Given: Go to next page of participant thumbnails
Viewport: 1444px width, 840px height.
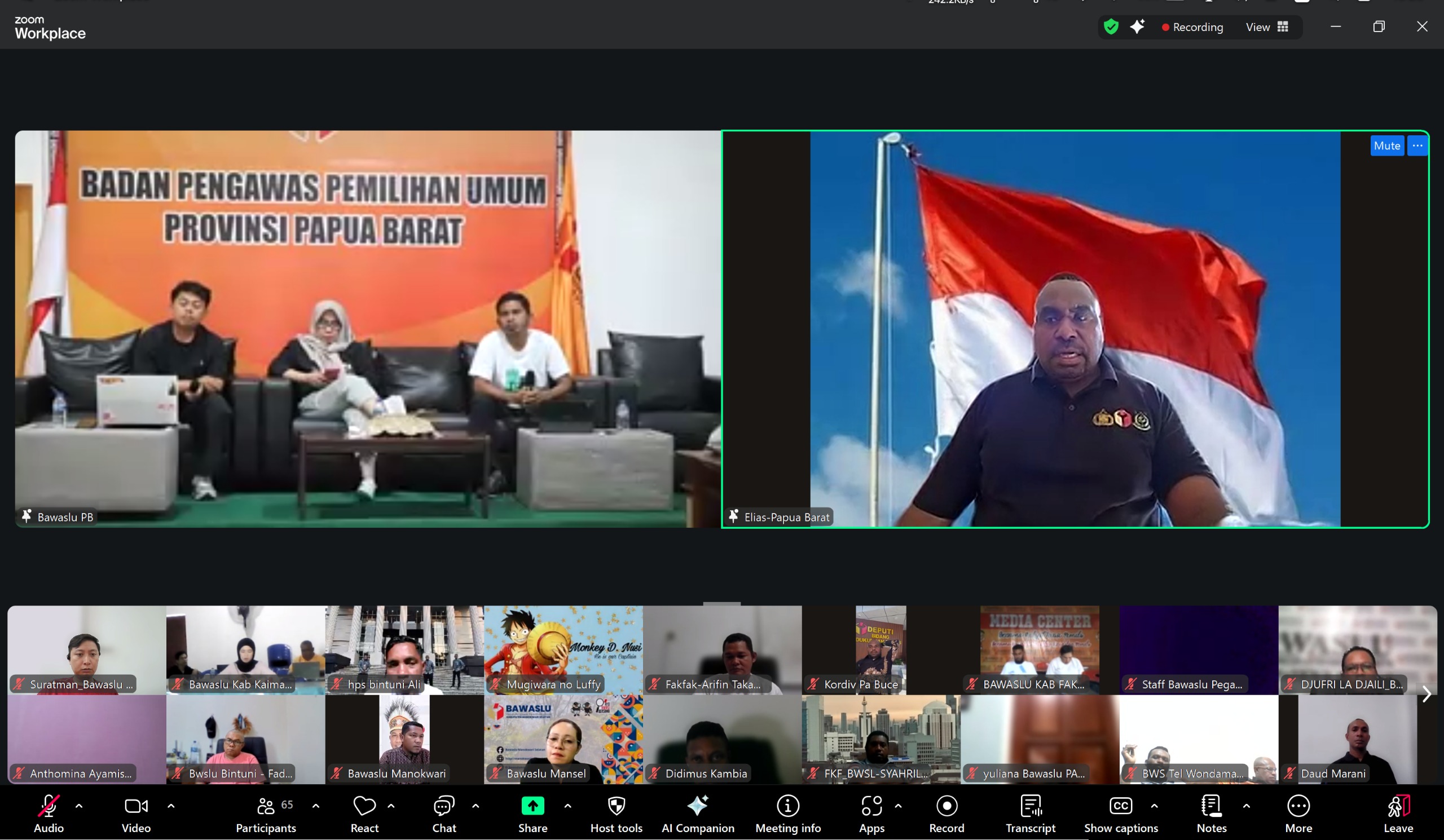Looking at the screenshot, I should [1427, 694].
